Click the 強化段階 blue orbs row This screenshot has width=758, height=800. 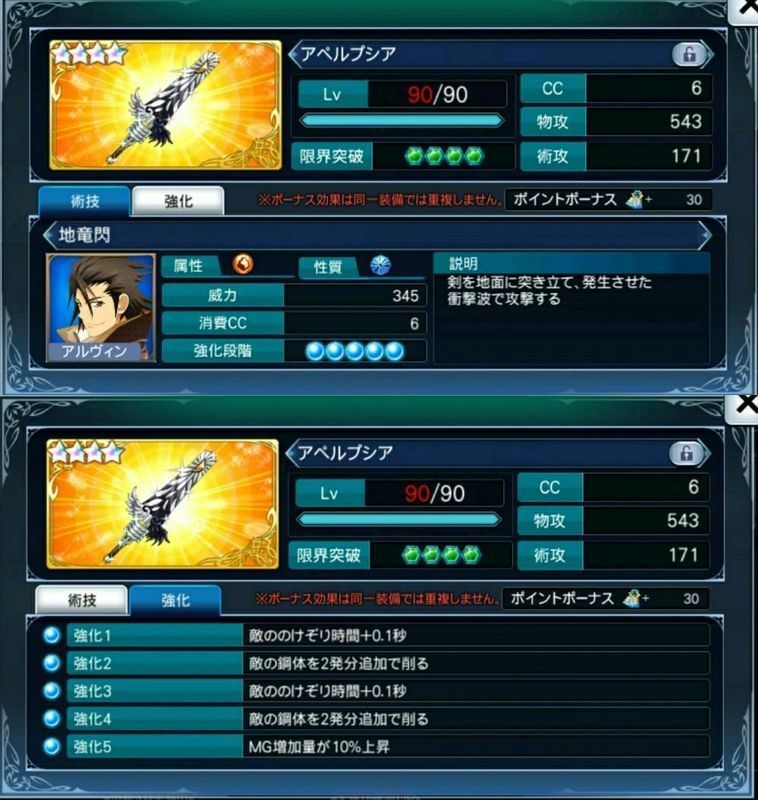coord(355,351)
